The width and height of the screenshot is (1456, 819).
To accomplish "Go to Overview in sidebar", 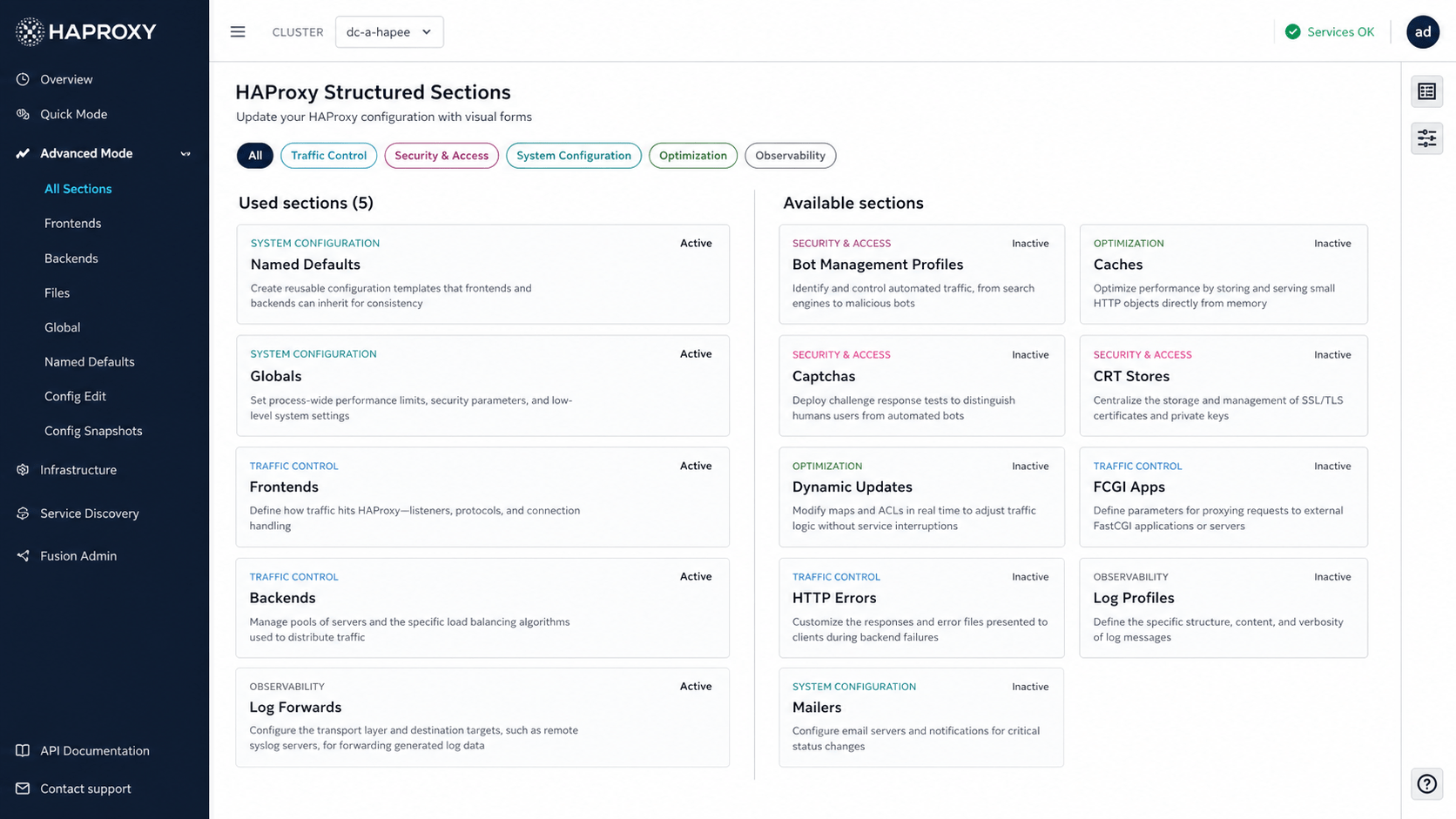I will coord(66,79).
